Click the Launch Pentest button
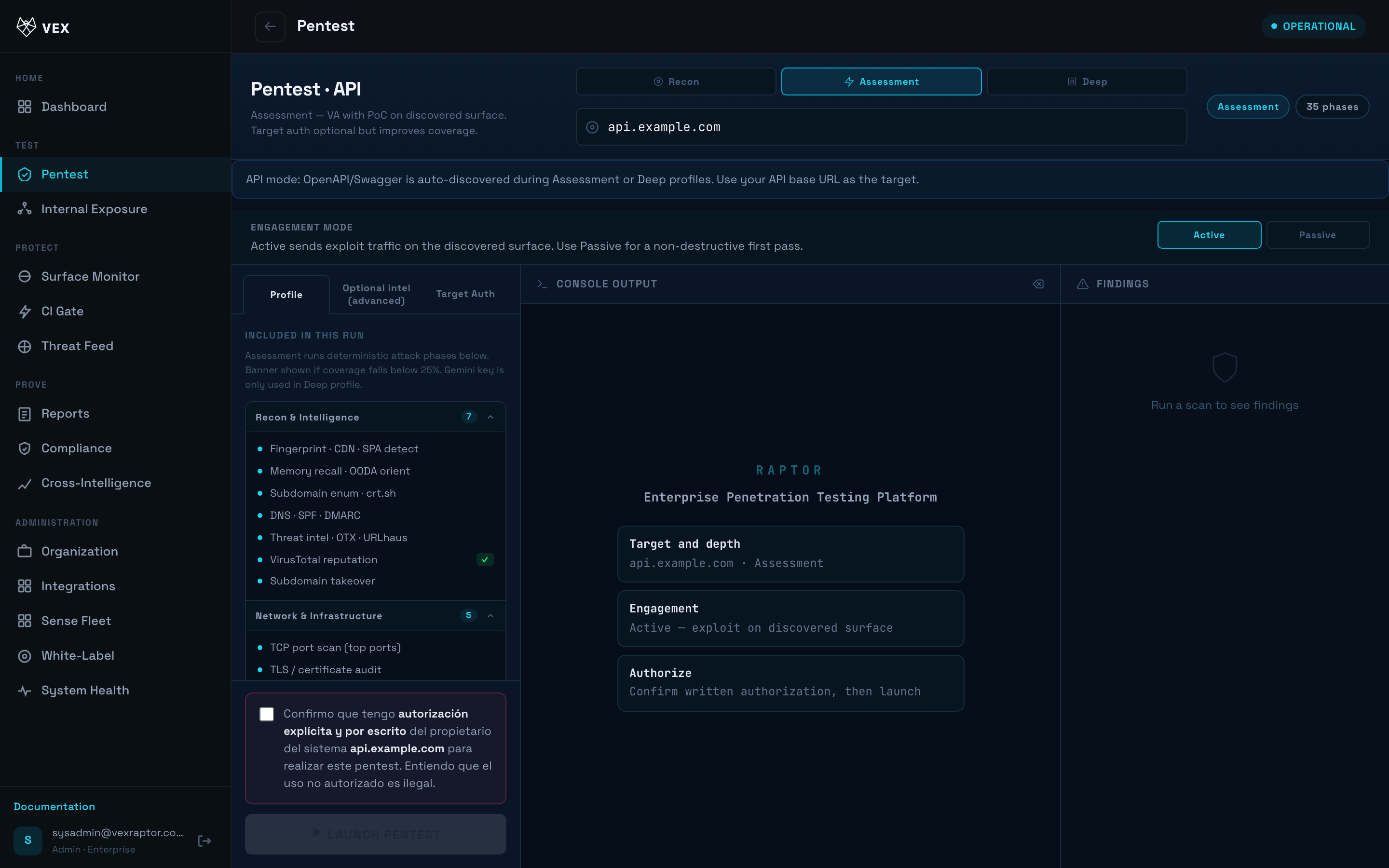This screenshot has height=868, width=1389. pyautogui.click(x=375, y=834)
